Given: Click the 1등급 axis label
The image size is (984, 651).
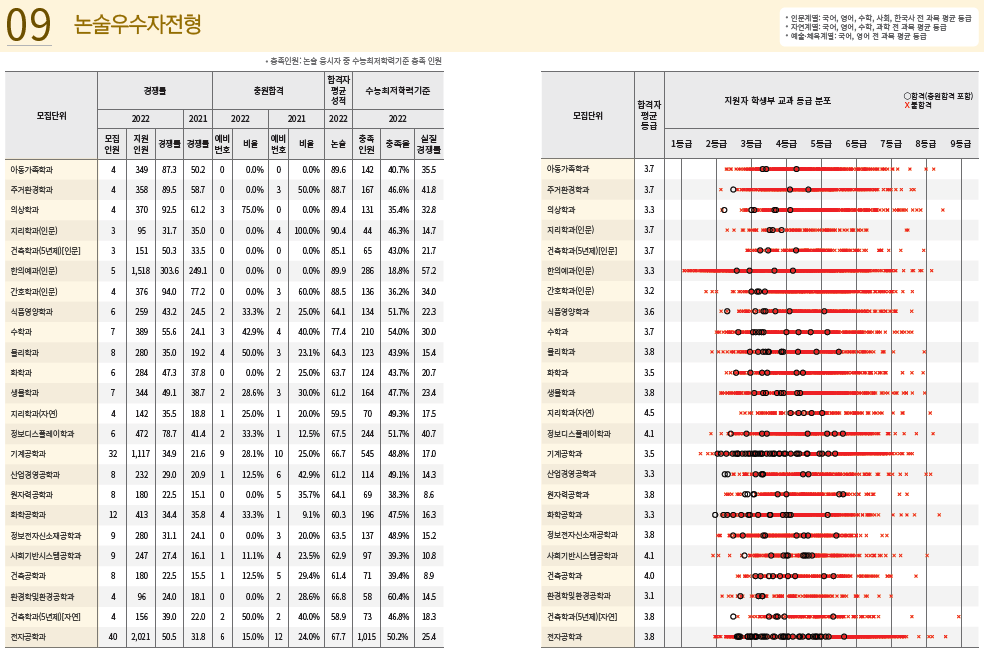Looking at the screenshot, I should point(681,144).
